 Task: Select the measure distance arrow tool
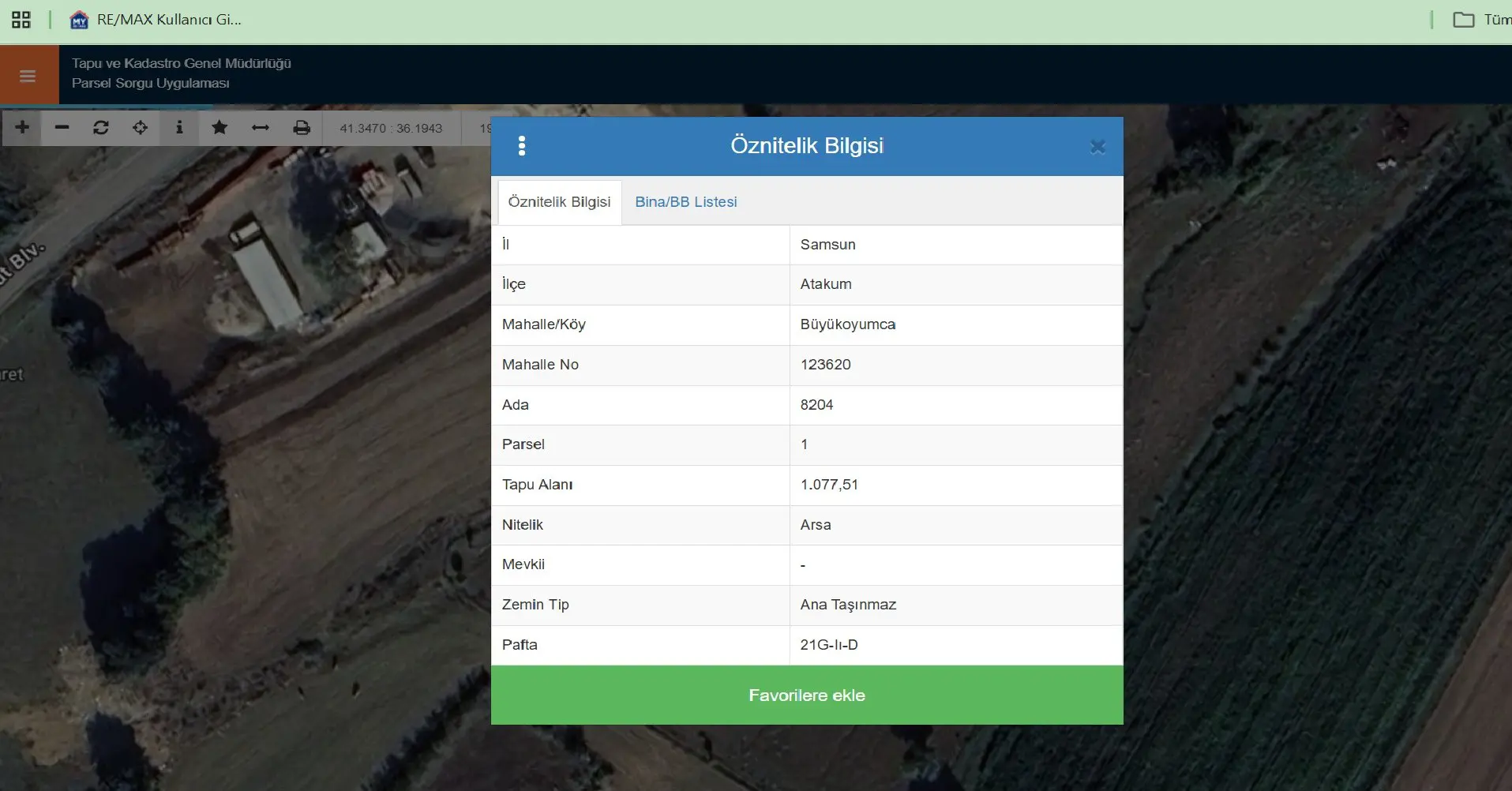[260, 127]
